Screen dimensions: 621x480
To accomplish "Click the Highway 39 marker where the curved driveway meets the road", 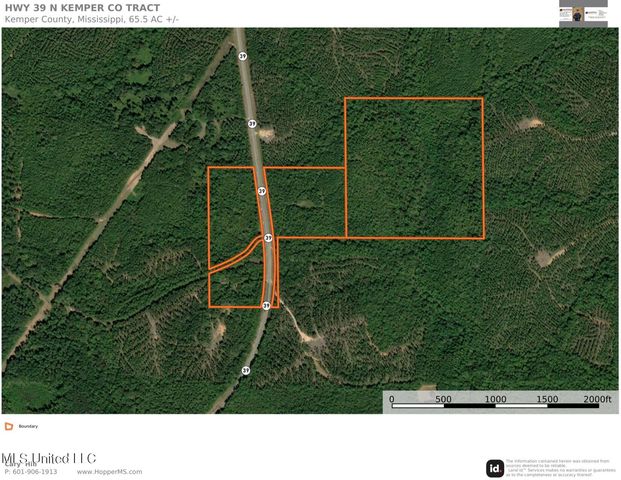I will 268,238.
